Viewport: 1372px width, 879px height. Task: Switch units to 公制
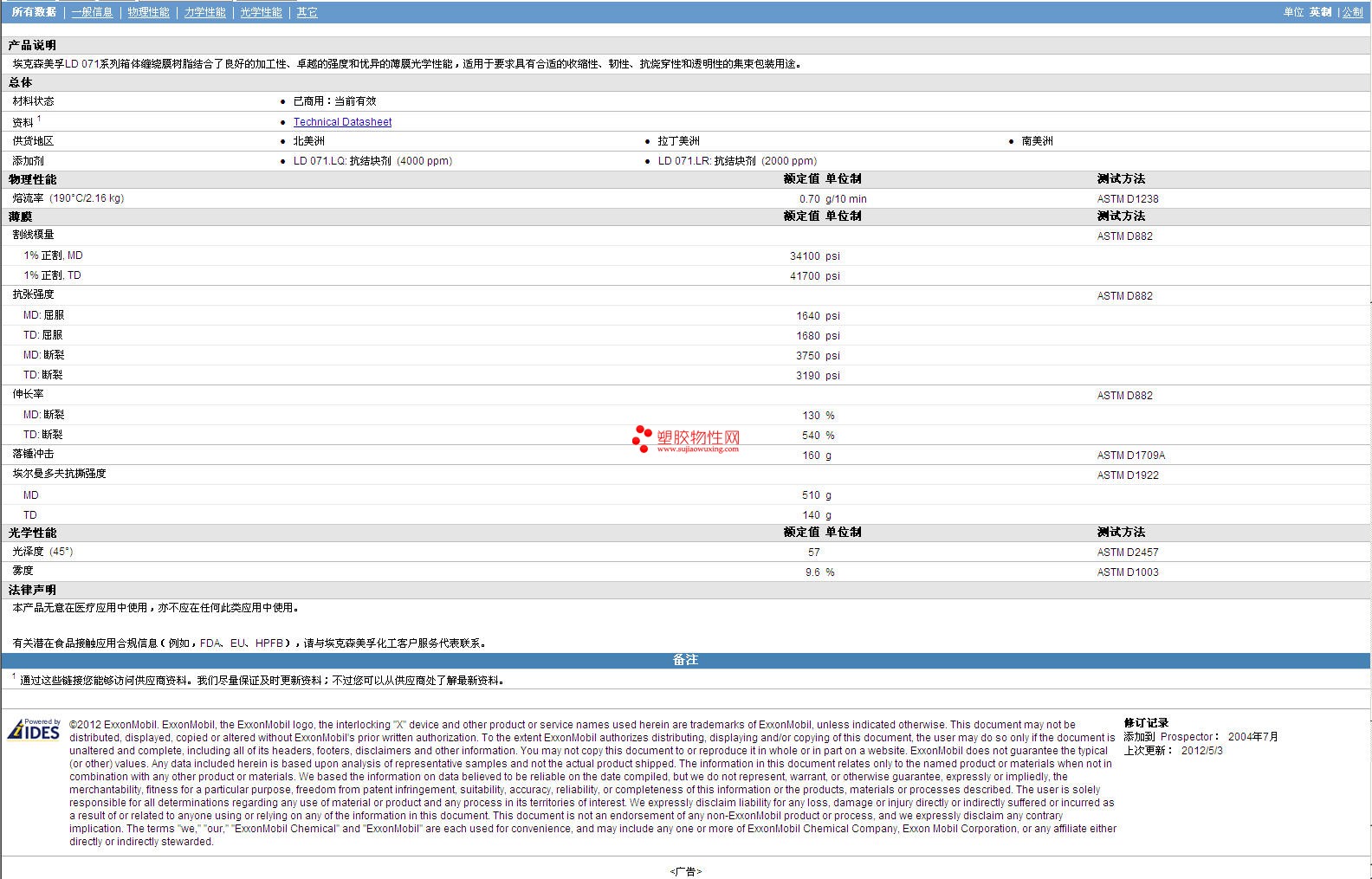[x=1352, y=12]
